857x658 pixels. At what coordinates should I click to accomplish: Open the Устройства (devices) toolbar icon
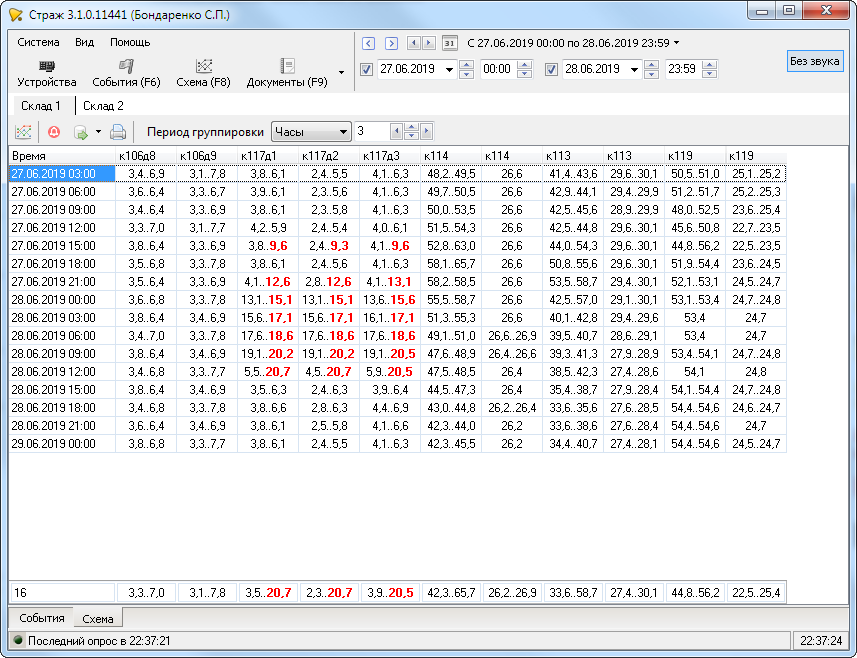[46, 73]
